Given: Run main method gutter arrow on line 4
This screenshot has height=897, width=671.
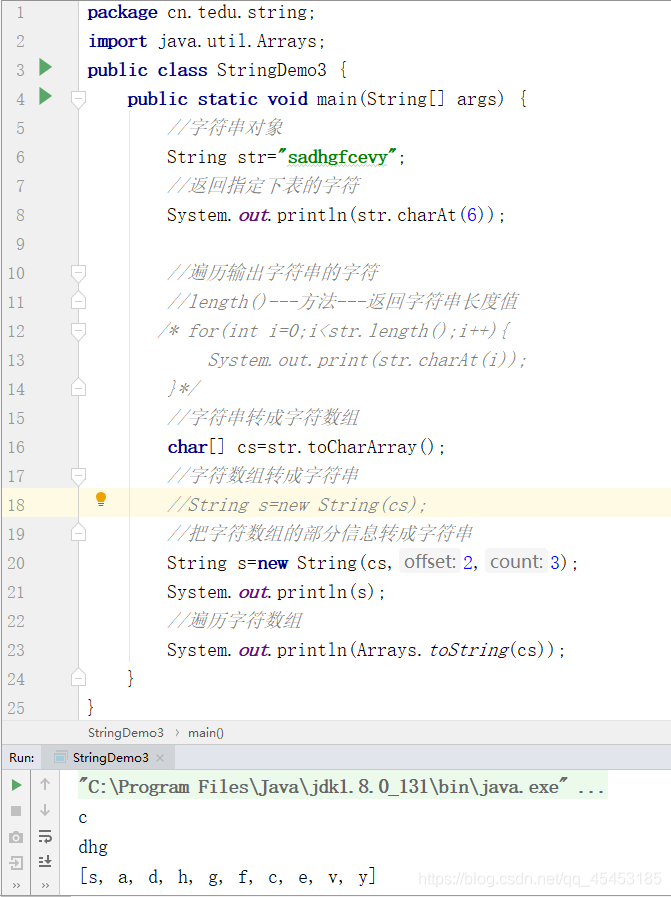Looking at the screenshot, I should coord(45,96).
